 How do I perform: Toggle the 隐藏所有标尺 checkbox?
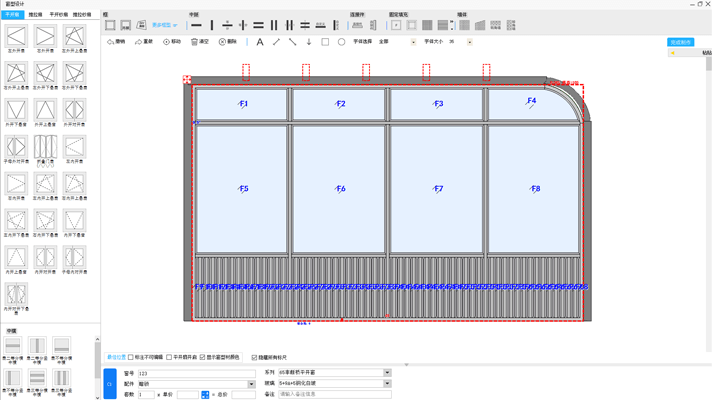point(254,357)
